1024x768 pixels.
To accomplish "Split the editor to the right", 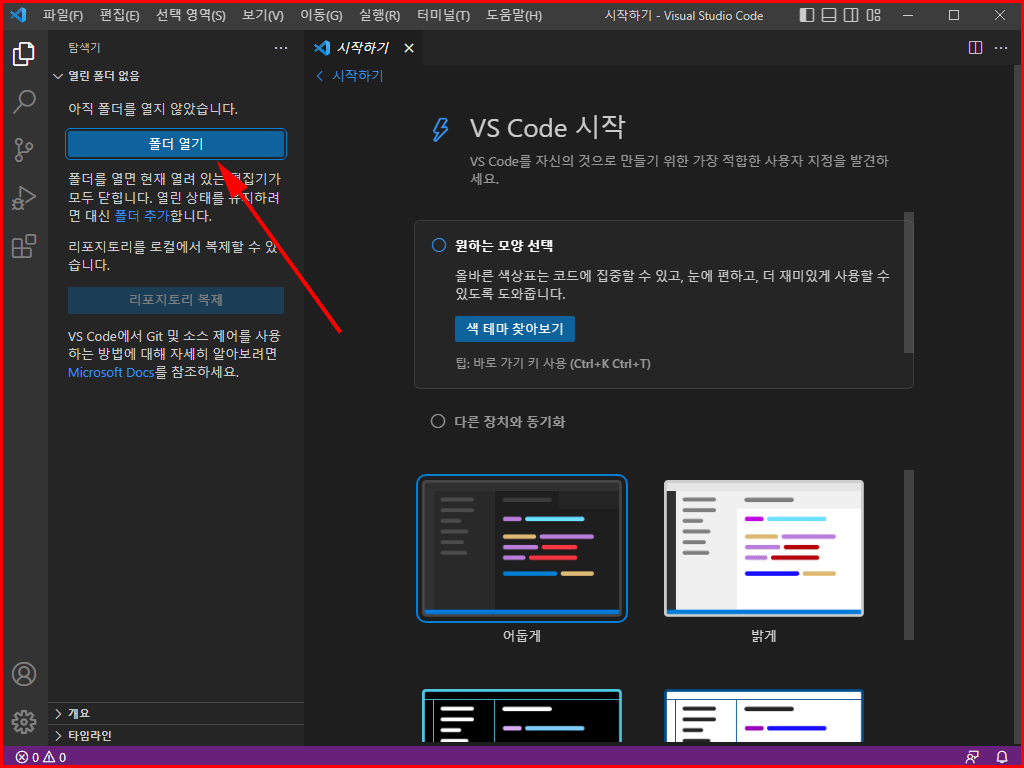I will click(x=975, y=48).
